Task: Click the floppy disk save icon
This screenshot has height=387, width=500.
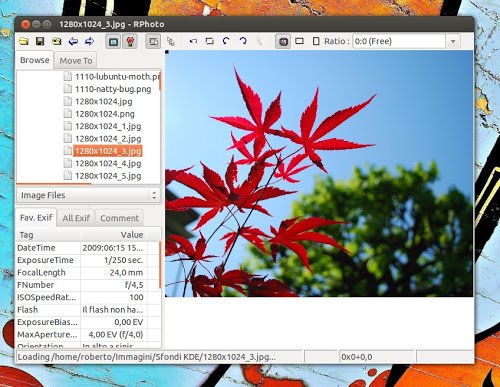Action: tap(40, 41)
